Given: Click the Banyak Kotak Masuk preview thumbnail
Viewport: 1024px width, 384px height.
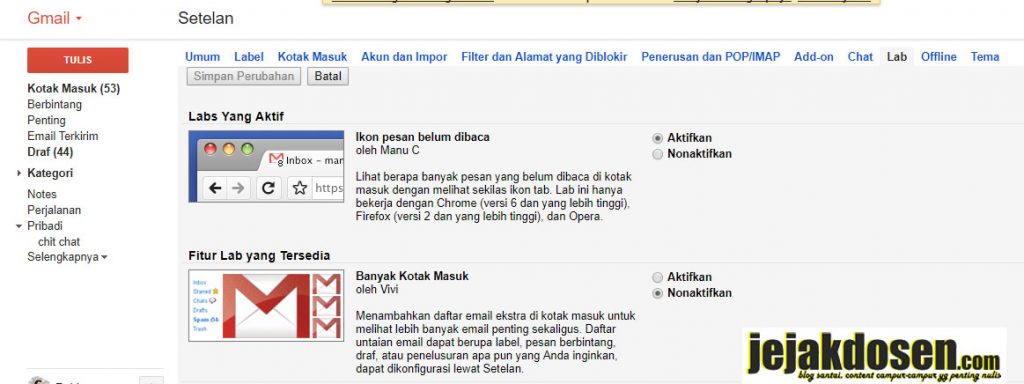Looking at the screenshot, I should (266, 306).
